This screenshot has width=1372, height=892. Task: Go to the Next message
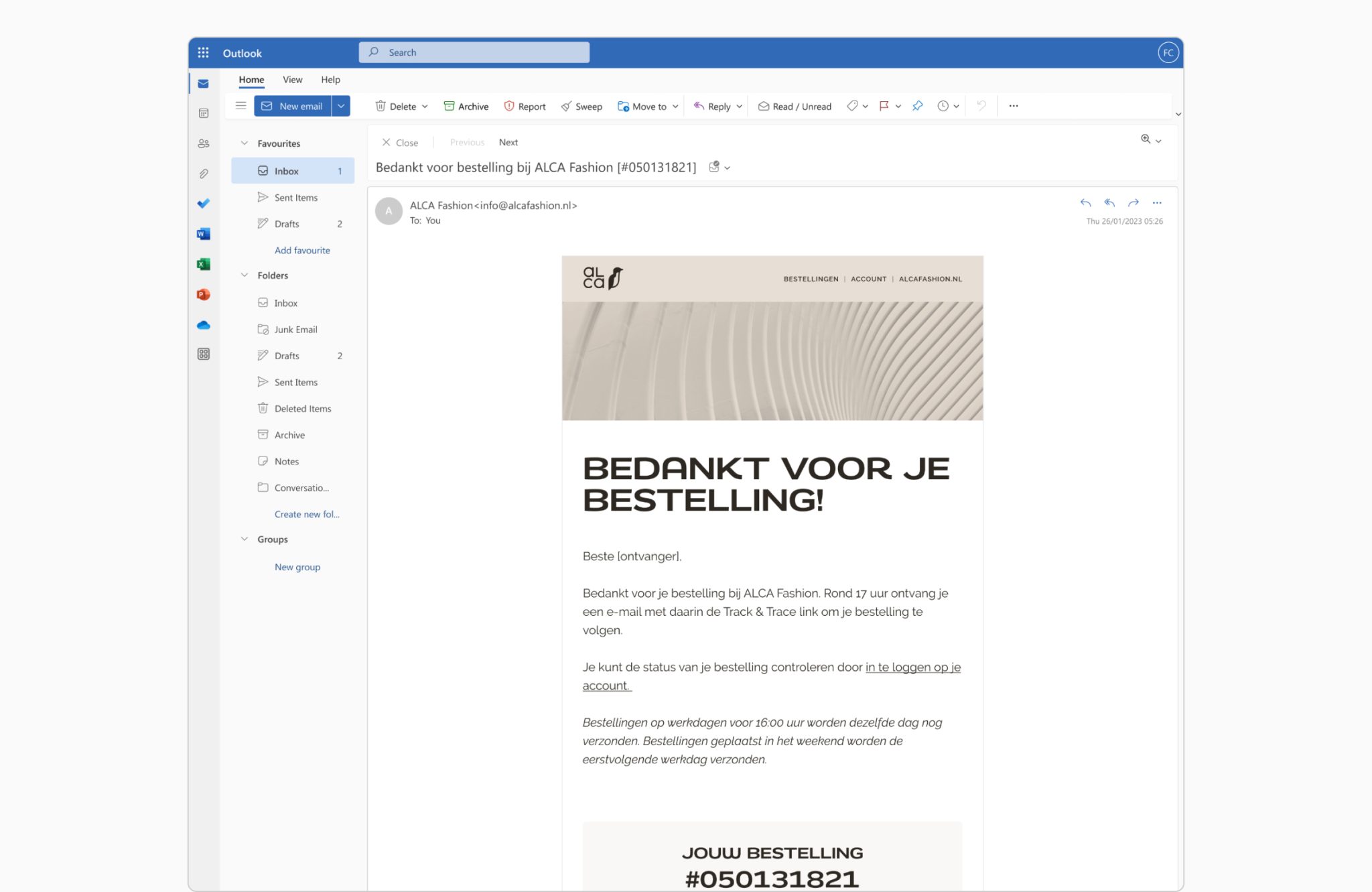pos(508,142)
